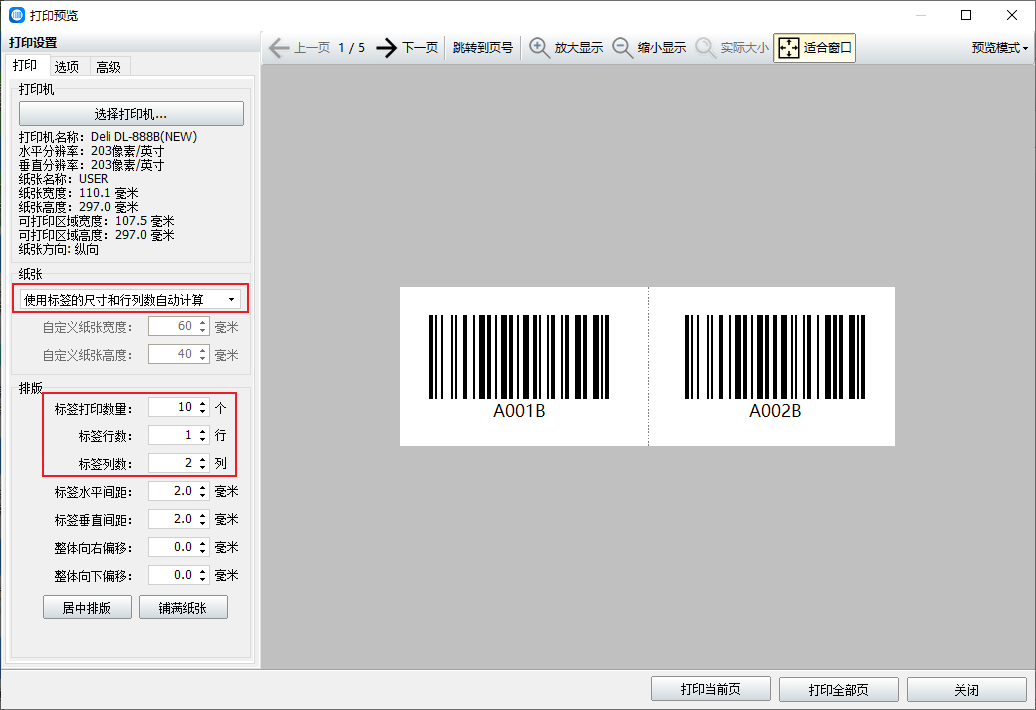Viewport: 1036px width, 710px height.
Task: Click the zoom out magnifier icon
Action: click(622, 48)
